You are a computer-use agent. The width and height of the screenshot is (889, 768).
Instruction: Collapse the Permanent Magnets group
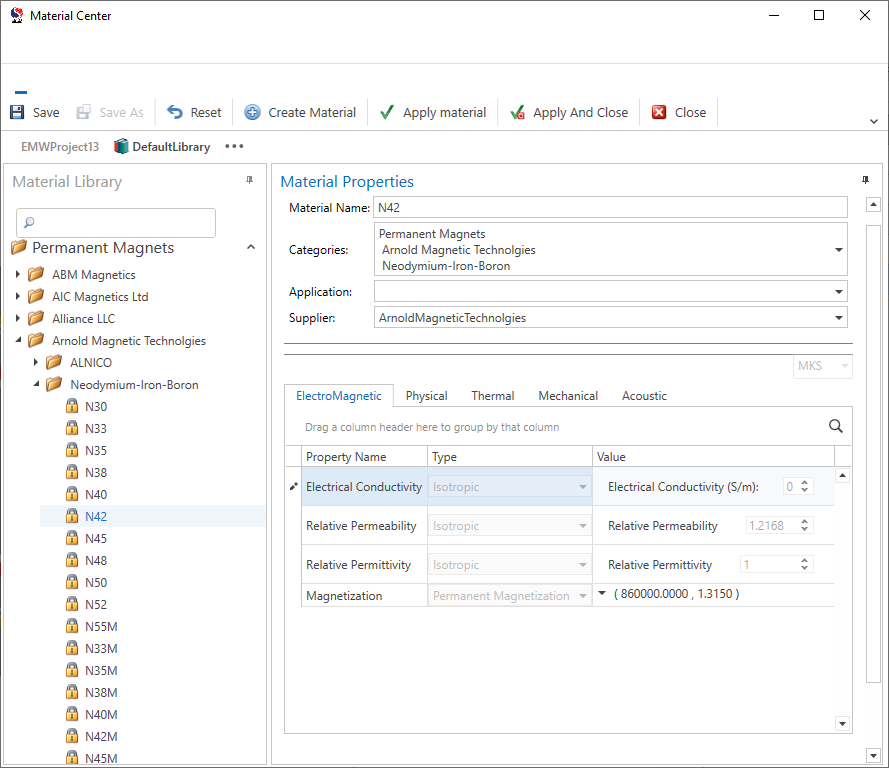point(251,247)
